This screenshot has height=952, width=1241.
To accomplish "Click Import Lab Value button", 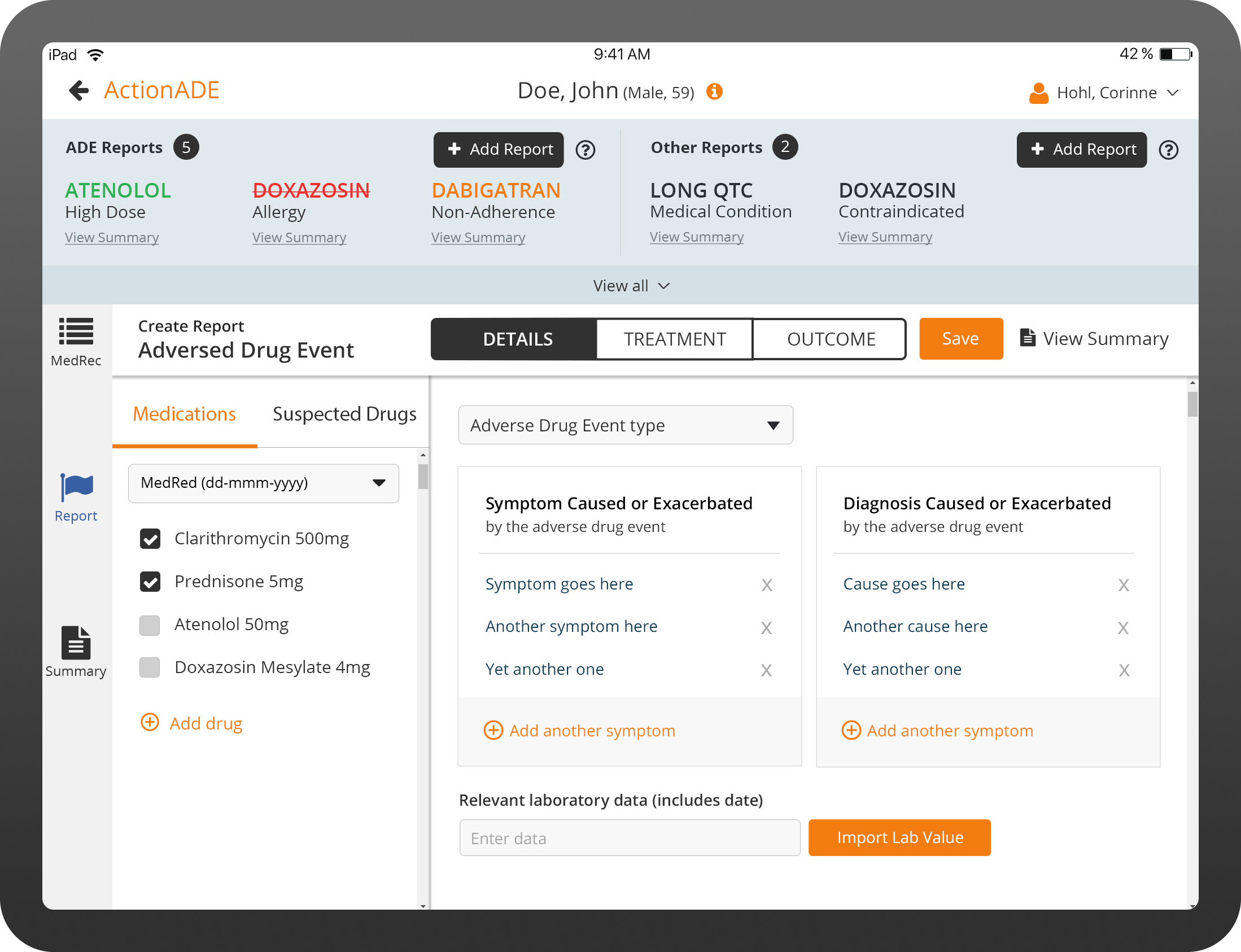I will pyautogui.click(x=900, y=837).
